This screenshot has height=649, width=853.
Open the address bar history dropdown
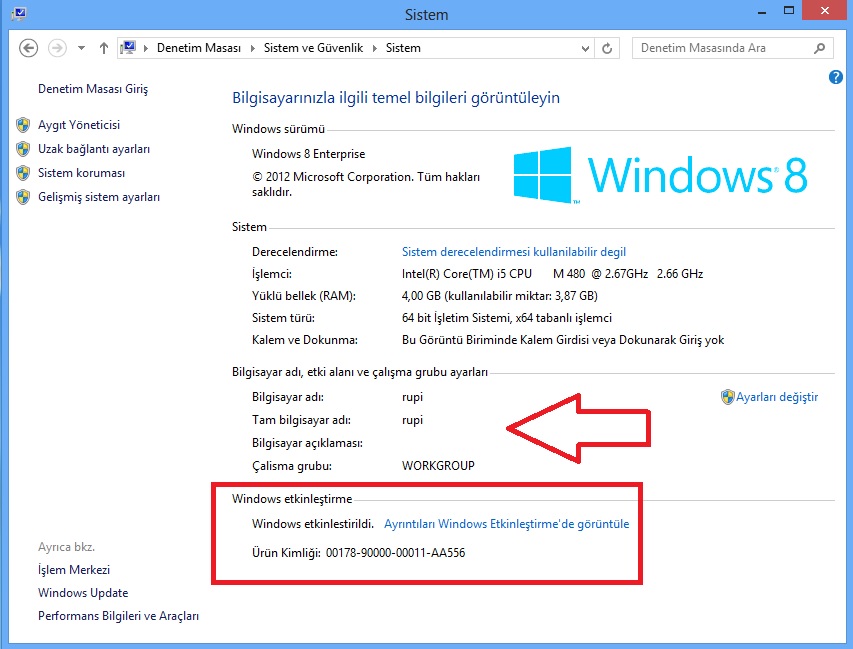pyautogui.click(x=585, y=48)
